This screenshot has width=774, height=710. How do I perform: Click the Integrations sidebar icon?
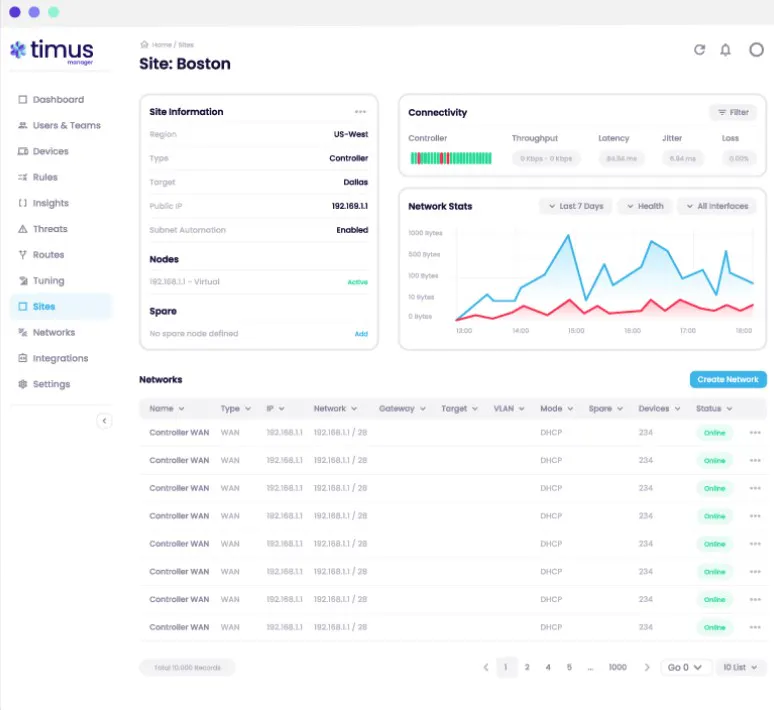pos(23,358)
